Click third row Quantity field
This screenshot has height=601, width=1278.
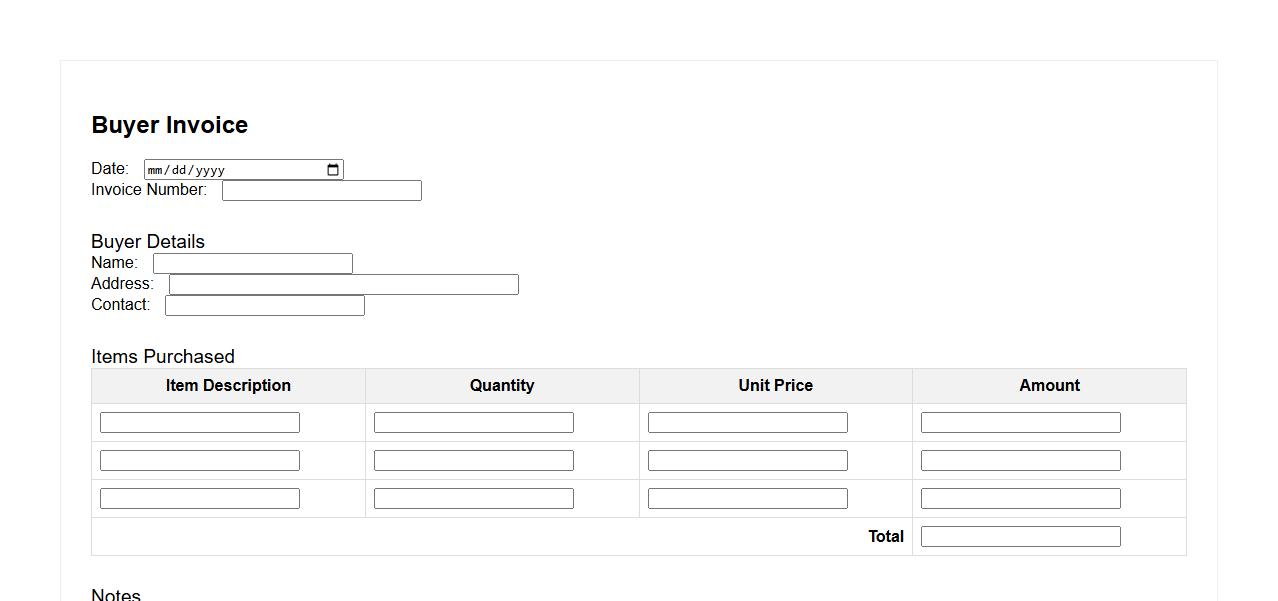[473, 499]
